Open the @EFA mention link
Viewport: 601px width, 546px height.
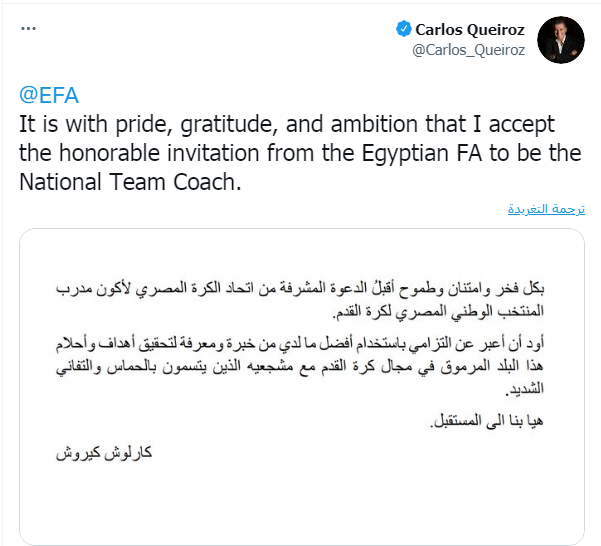[x=50, y=96]
